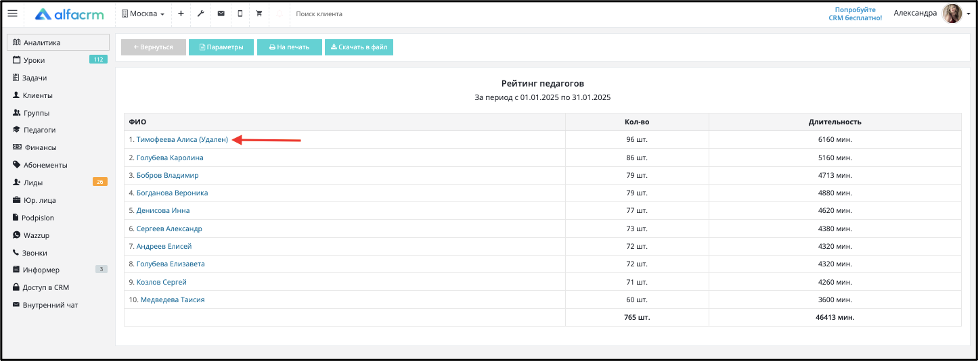979x362 pixels.
Task: Open the envelope mail icon
Action: point(220,13)
